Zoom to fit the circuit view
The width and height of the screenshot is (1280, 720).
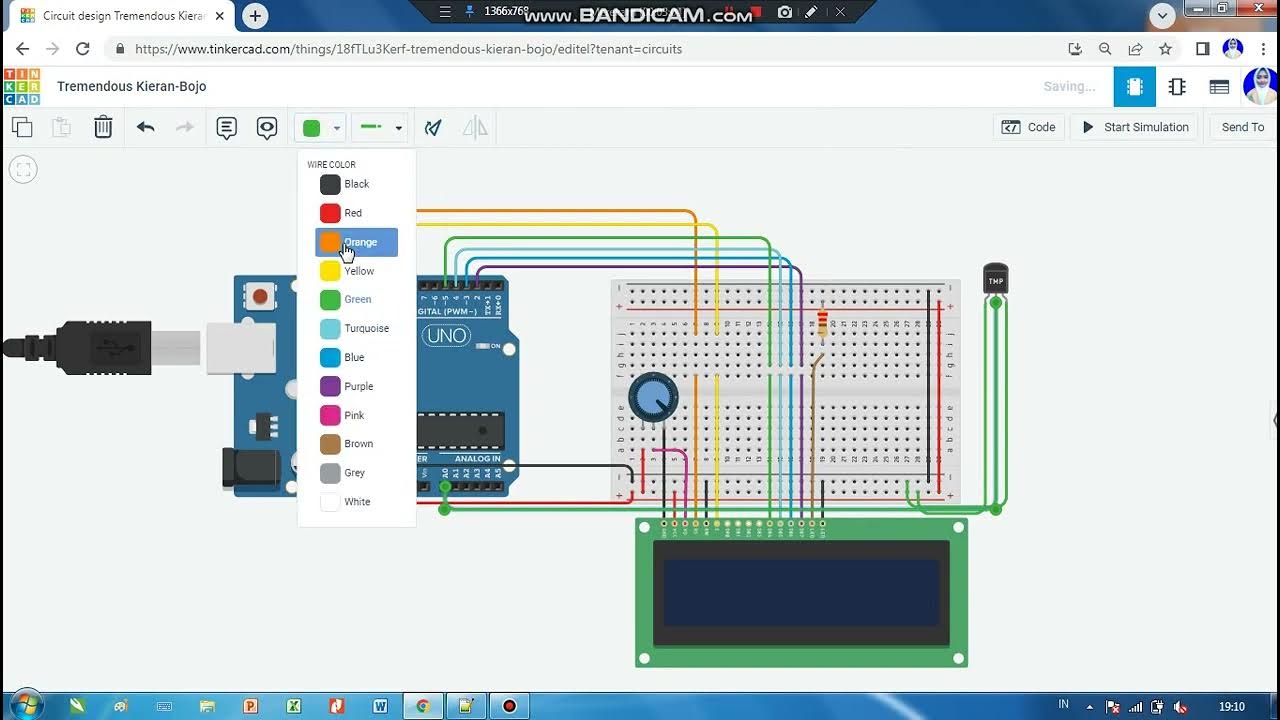(24, 169)
